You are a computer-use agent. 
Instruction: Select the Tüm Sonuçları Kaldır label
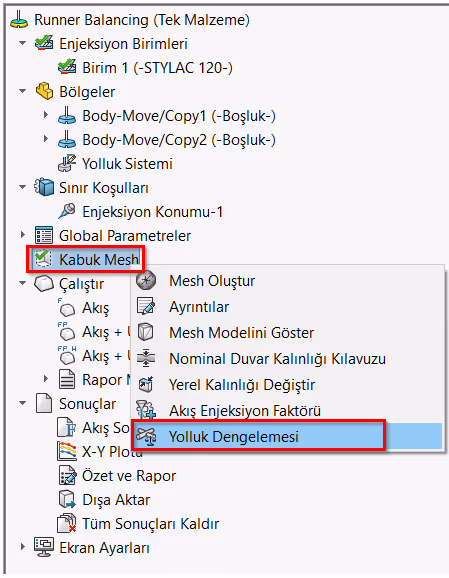(150, 524)
